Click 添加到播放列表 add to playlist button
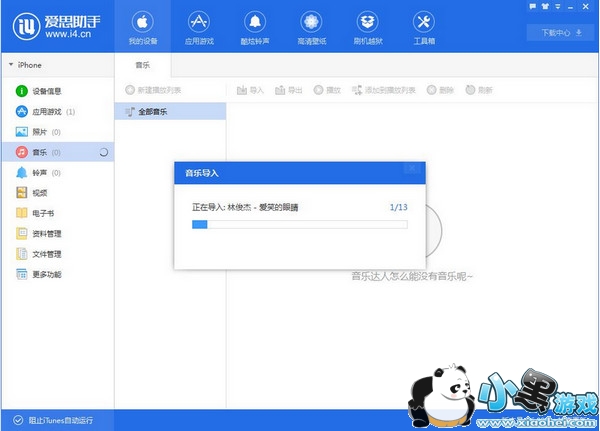Image resolution: width=600 pixels, height=431 pixels. click(x=383, y=90)
